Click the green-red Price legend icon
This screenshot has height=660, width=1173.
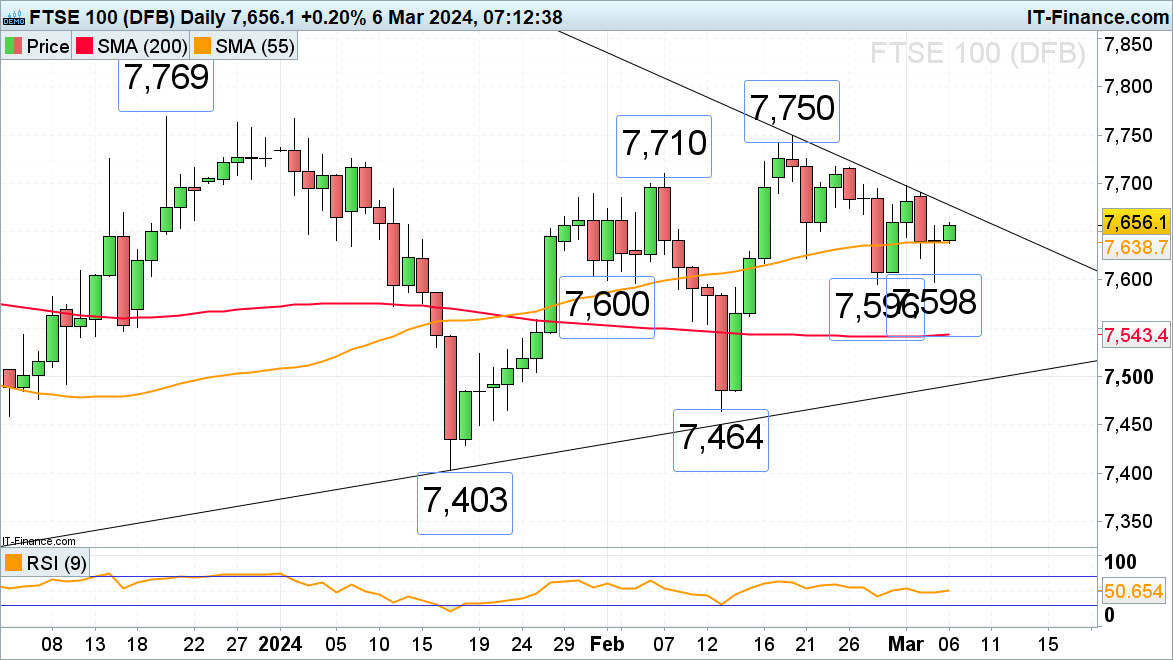click(13, 46)
